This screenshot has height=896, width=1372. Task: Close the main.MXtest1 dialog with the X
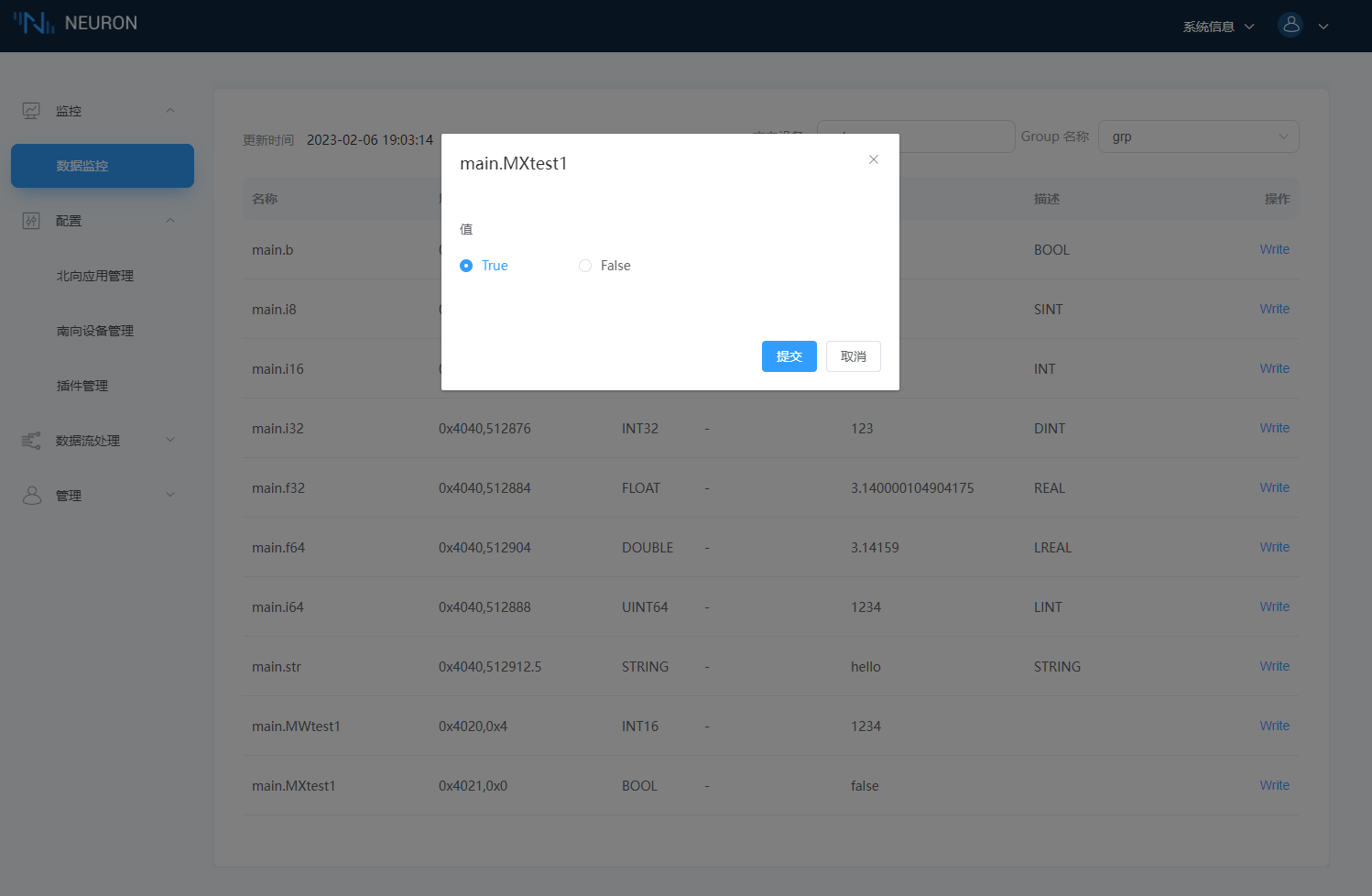click(873, 158)
